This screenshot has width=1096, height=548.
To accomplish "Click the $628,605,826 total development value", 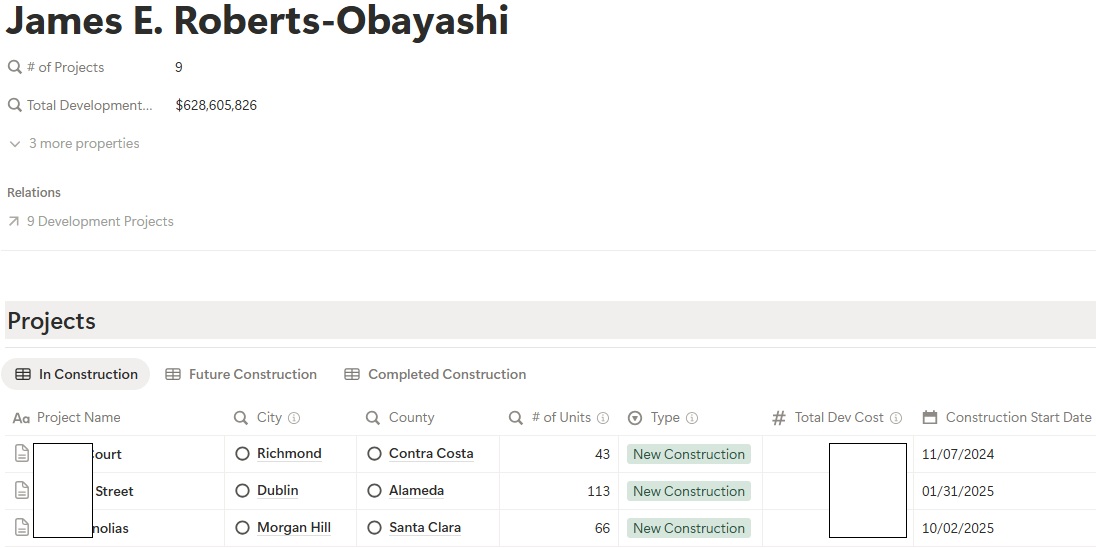I will coord(216,106).
